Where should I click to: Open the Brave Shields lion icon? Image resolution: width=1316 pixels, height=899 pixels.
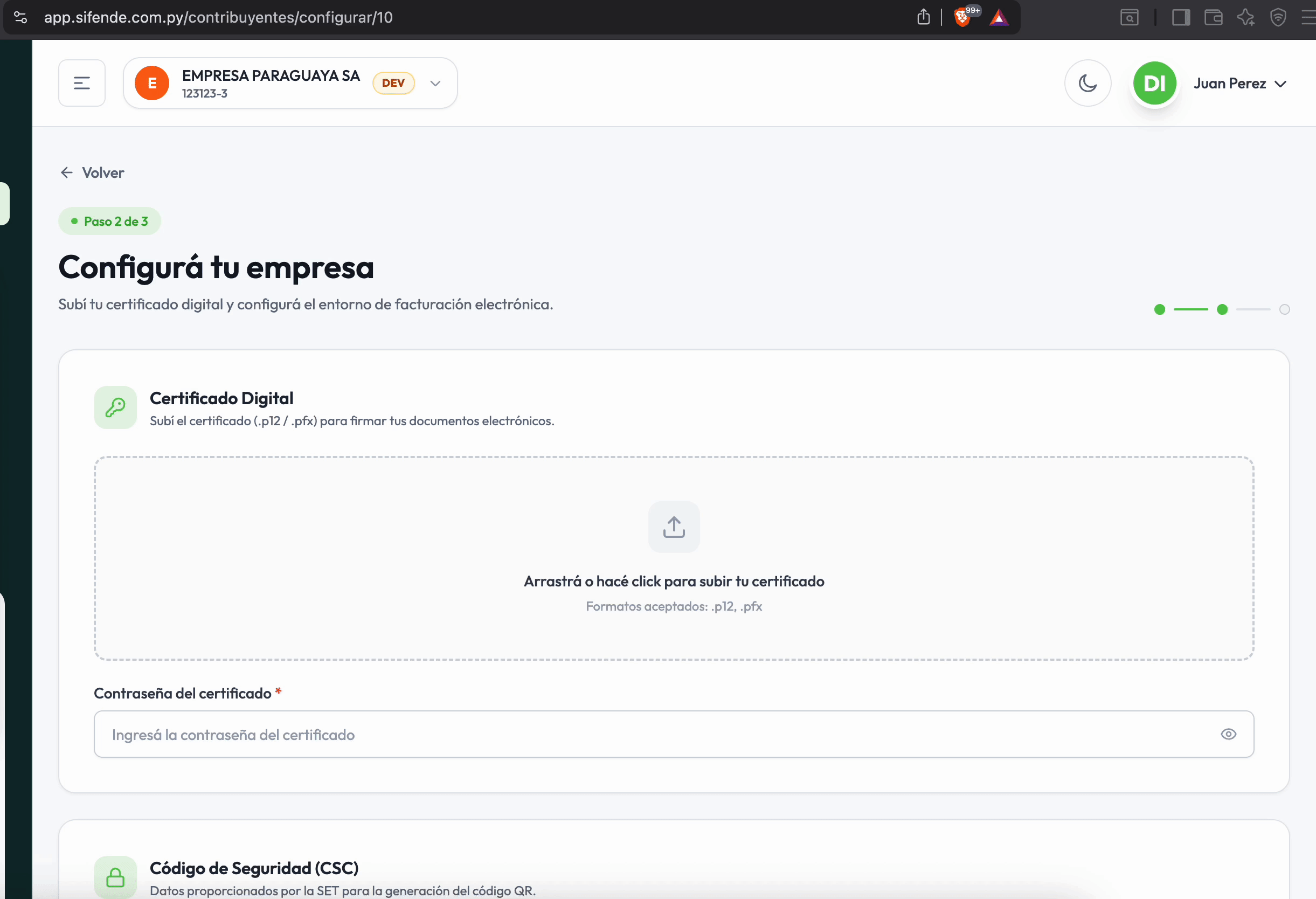962,18
